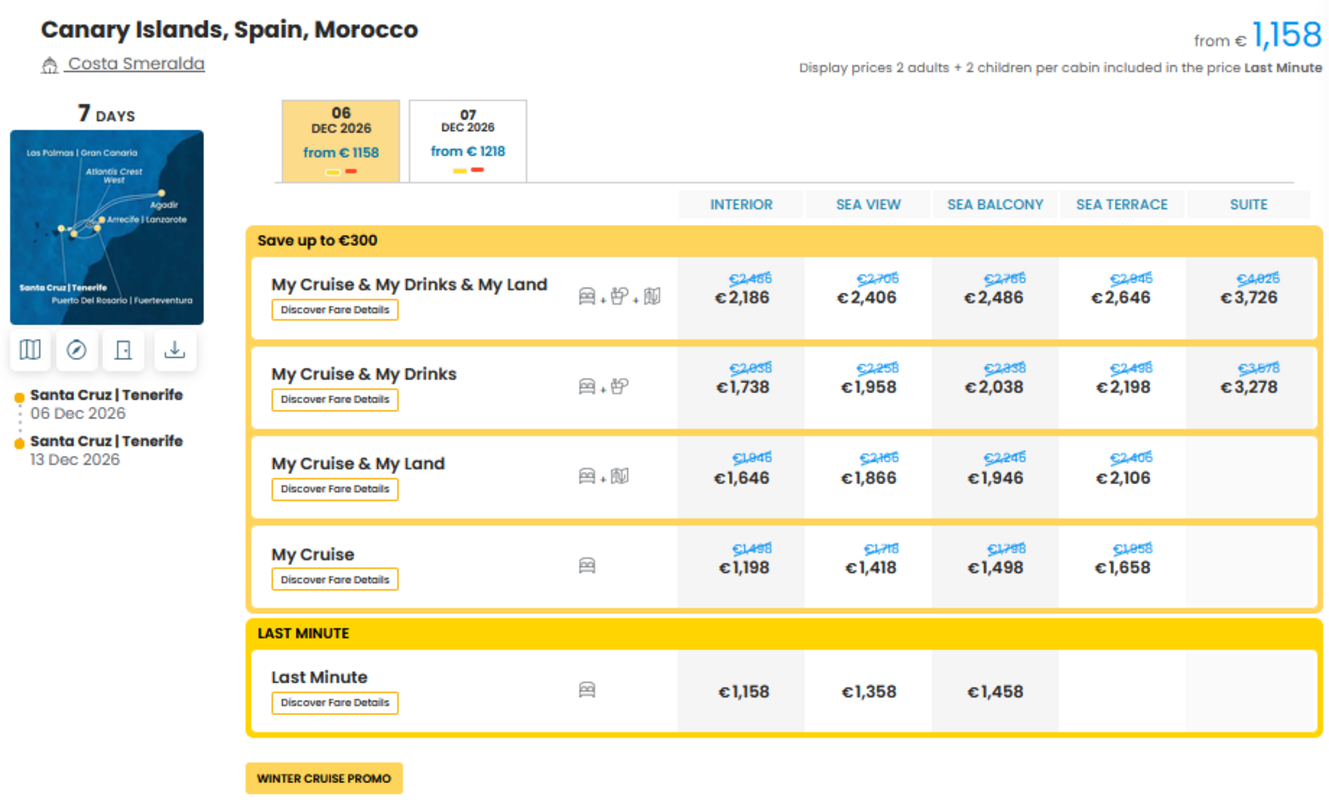Download the itinerary via download icon

(175, 350)
